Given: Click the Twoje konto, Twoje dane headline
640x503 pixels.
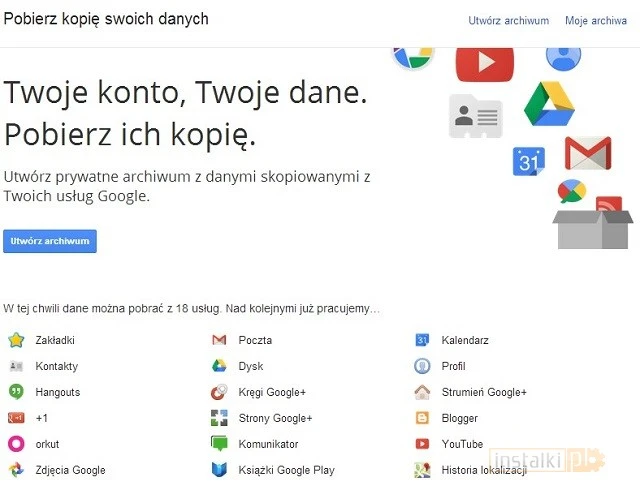Looking at the screenshot, I should click(x=186, y=92).
